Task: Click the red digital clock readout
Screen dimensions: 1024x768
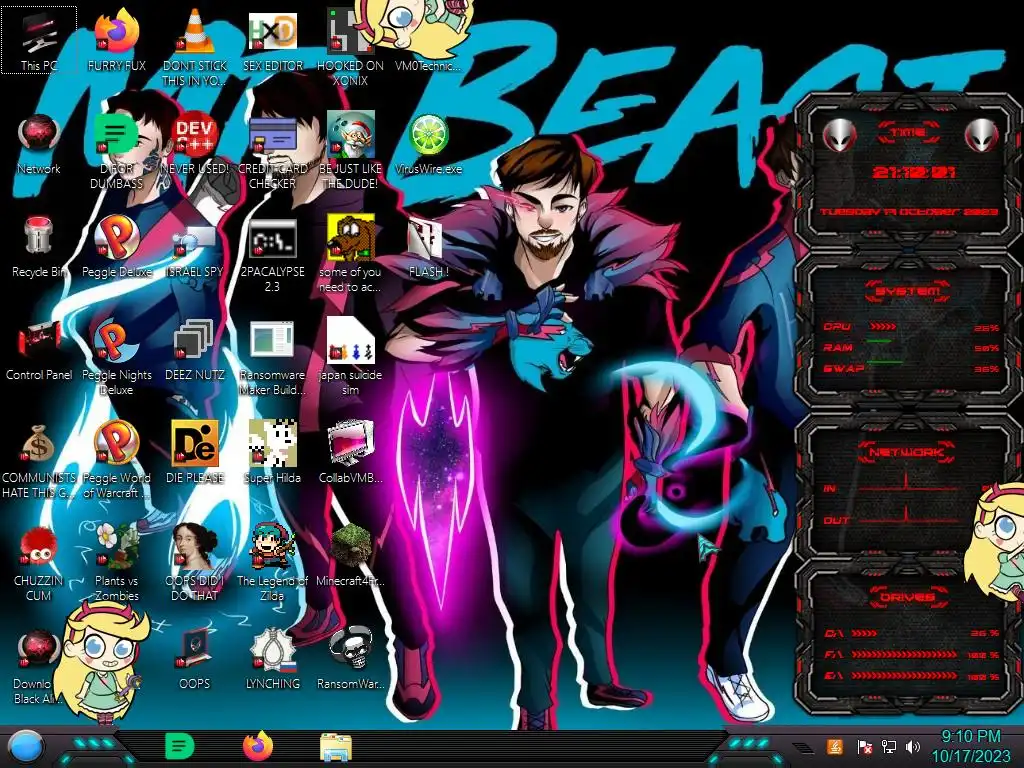Action: (913, 172)
